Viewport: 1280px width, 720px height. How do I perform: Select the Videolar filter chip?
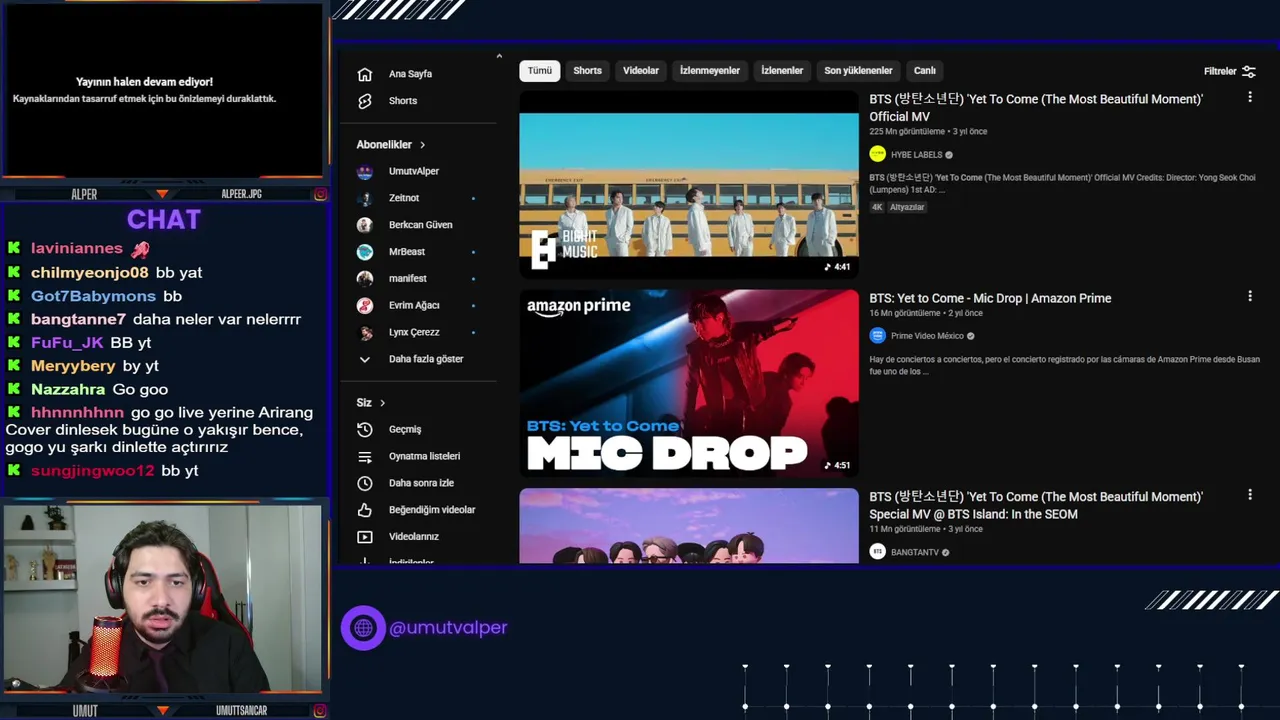pos(641,71)
